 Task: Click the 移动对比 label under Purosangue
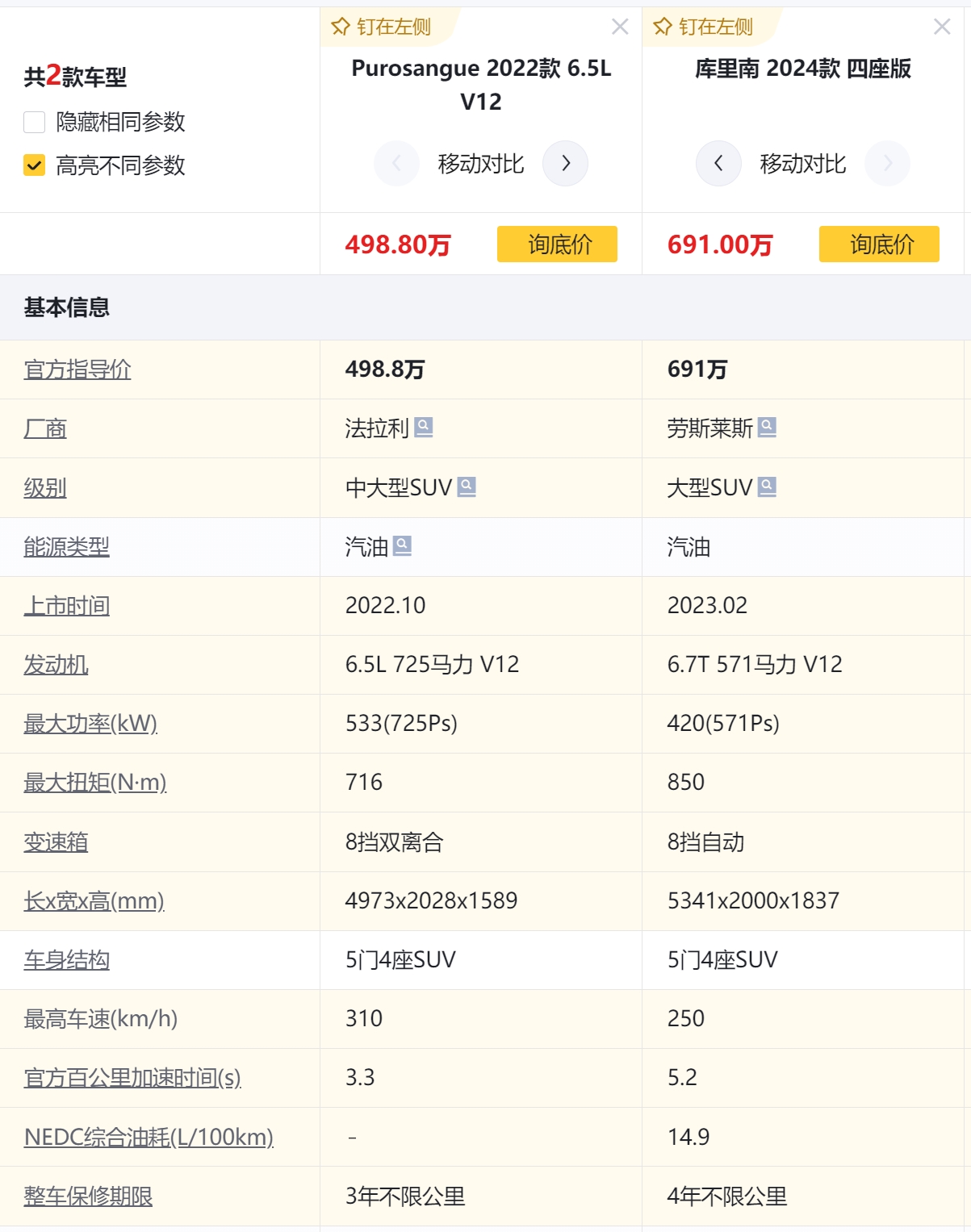[x=481, y=164]
